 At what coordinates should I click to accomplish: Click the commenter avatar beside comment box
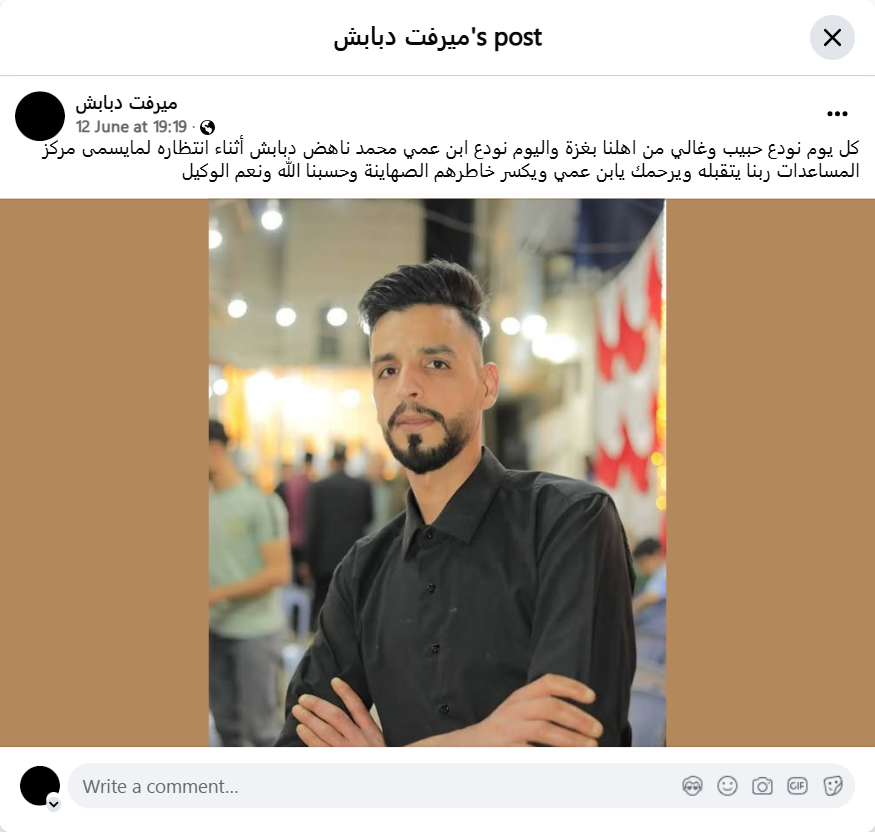40,786
